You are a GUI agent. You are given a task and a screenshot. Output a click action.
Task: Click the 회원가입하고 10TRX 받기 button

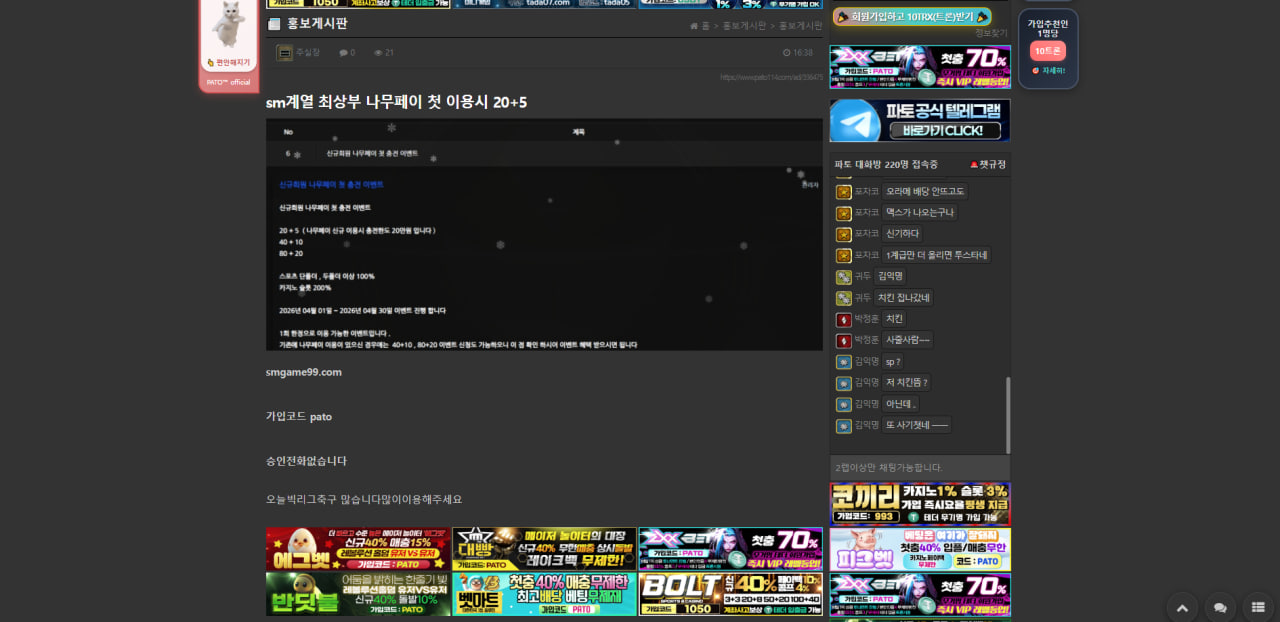(x=912, y=17)
